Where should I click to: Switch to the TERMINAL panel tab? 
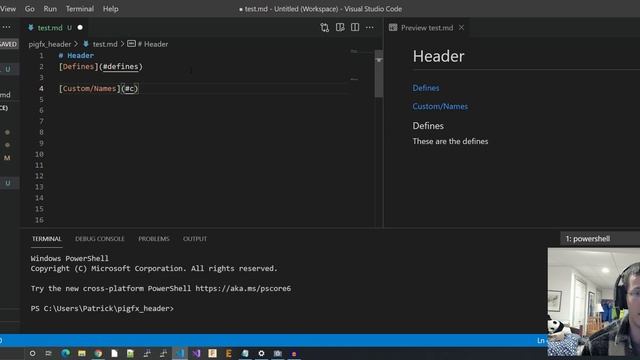pos(47,239)
